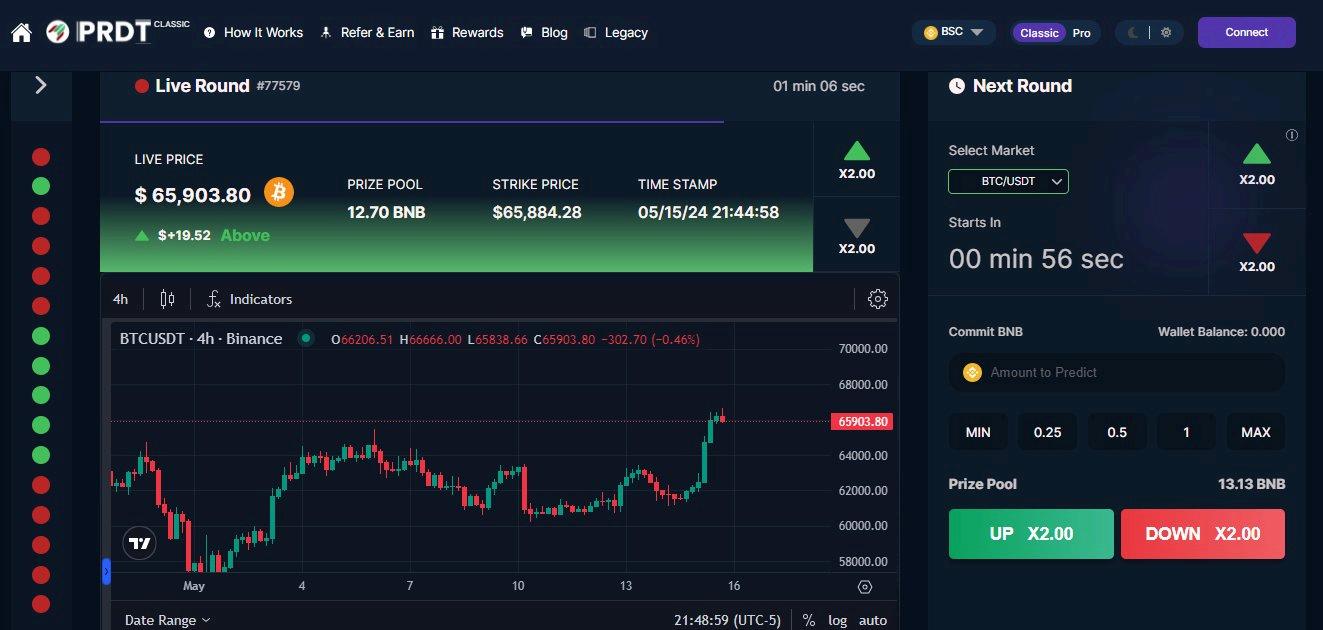Go to the home page icon
This screenshot has height=630, width=1323.
21,33
